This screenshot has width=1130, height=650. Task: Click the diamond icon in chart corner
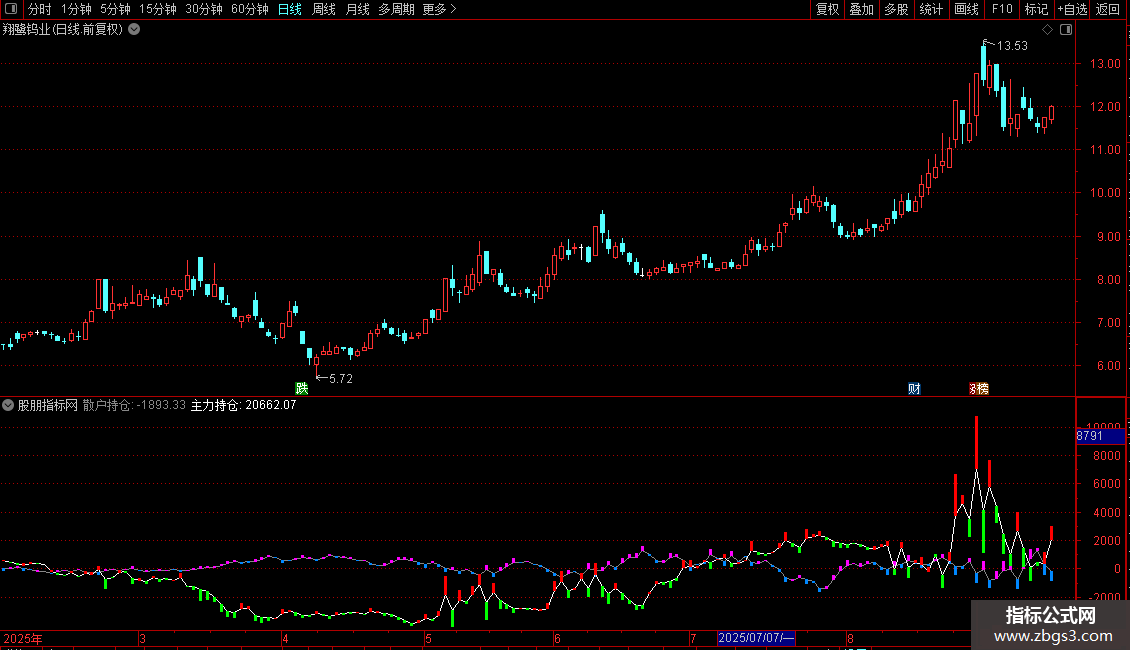[x=1047, y=30]
